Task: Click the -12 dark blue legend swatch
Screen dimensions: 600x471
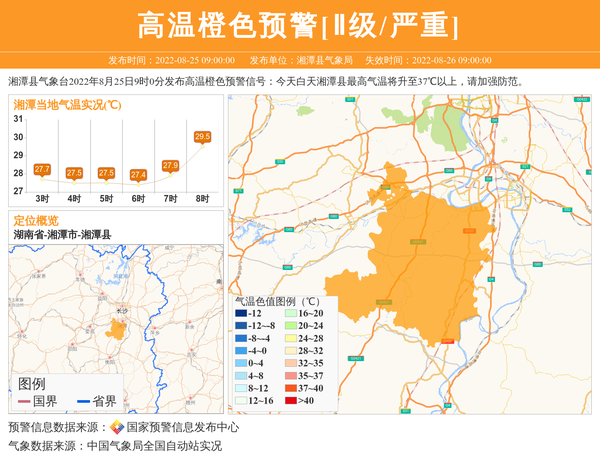Action: pyautogui.click(x=241, y=314)
